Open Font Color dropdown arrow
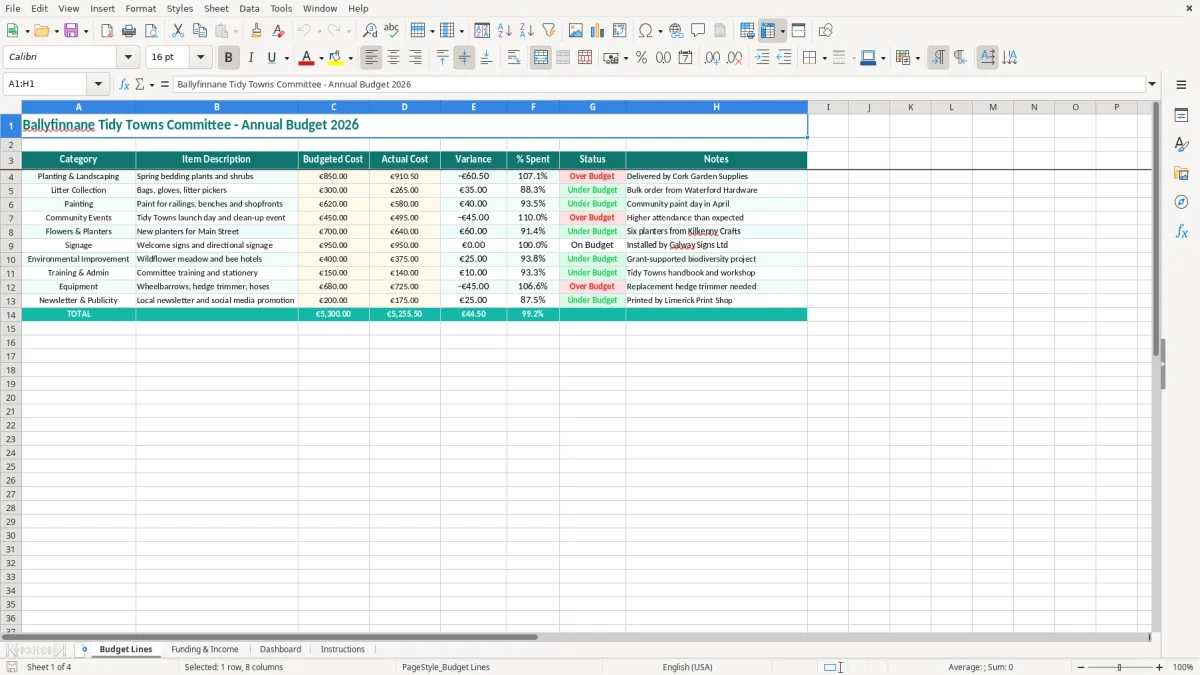Screen dimensions: 1200x675 (x=321, y=58)
